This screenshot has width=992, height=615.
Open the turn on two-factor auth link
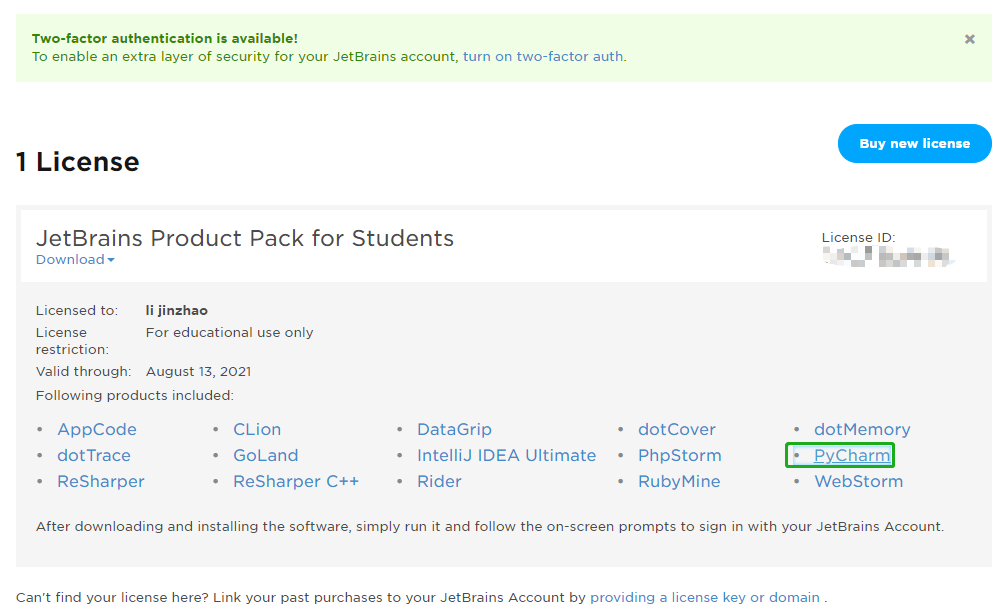[543, 56]
